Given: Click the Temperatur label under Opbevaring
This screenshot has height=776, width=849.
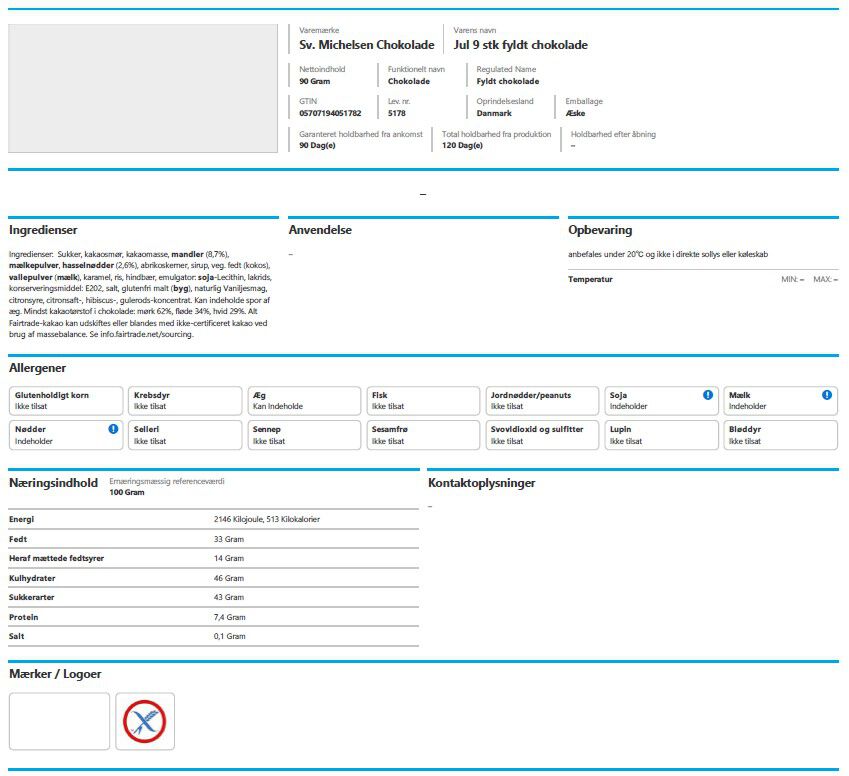Looking at the screenshot, I should click(590, 279).
